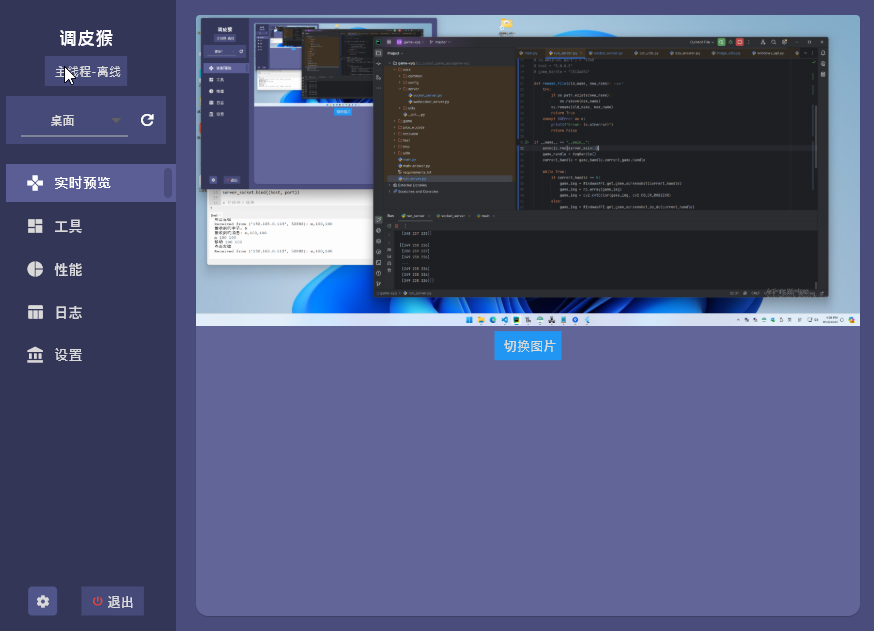Screen dimensions: 874x631
Task: Expand the dropdown arrow beside 桌面
Action: 117,120
